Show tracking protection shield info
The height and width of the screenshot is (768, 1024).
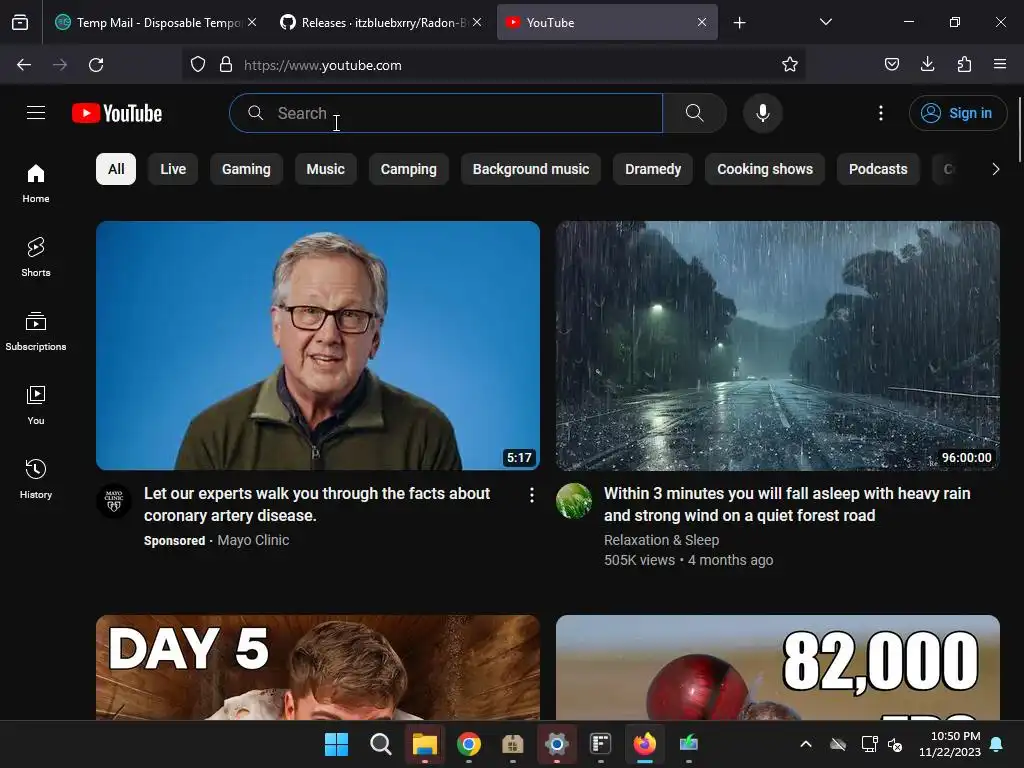pos(198,65)
